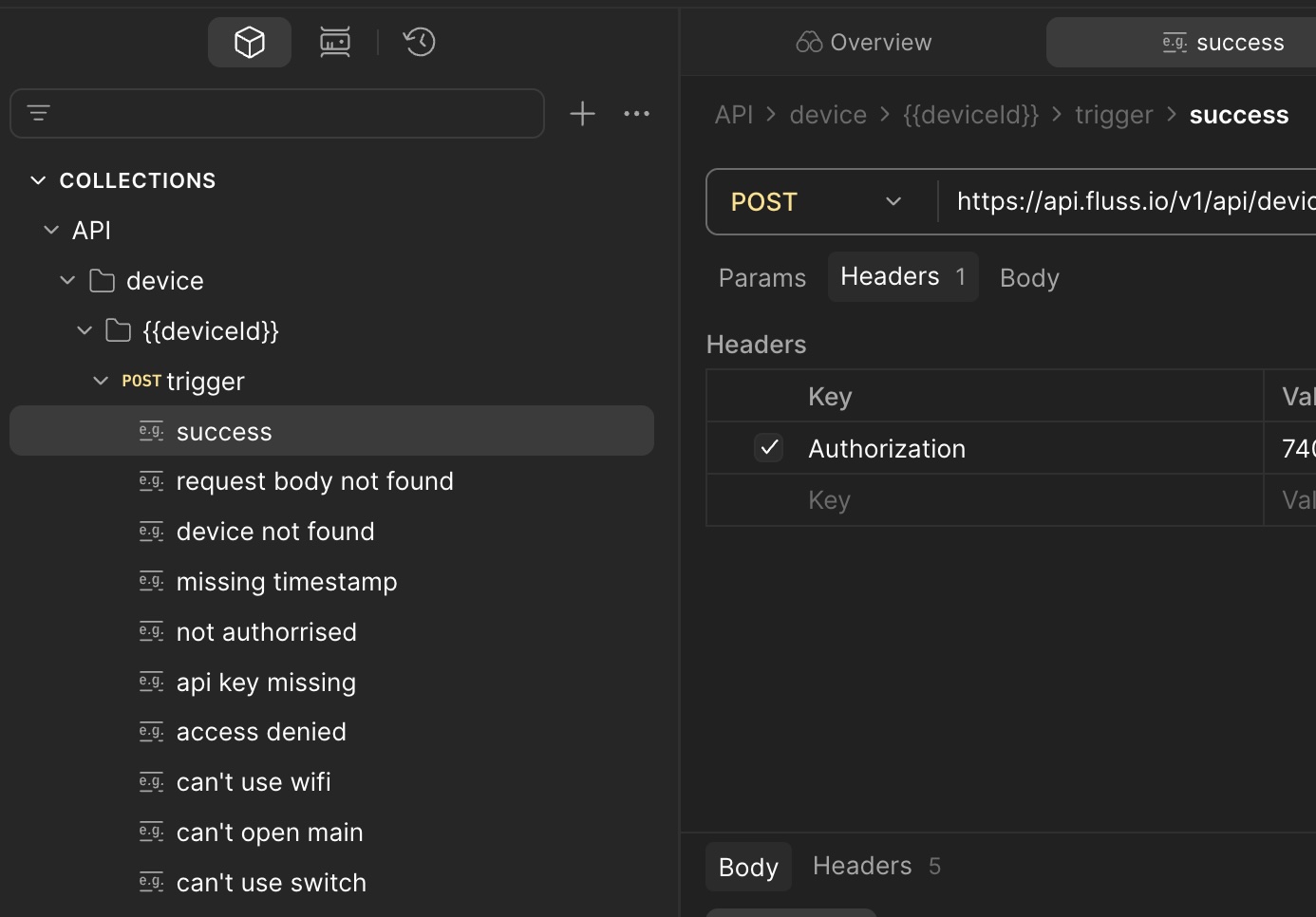Image resolution: width=1316 pixels, height=917 pixels.
Task: Switch to the Params tab
Action: 761,278
